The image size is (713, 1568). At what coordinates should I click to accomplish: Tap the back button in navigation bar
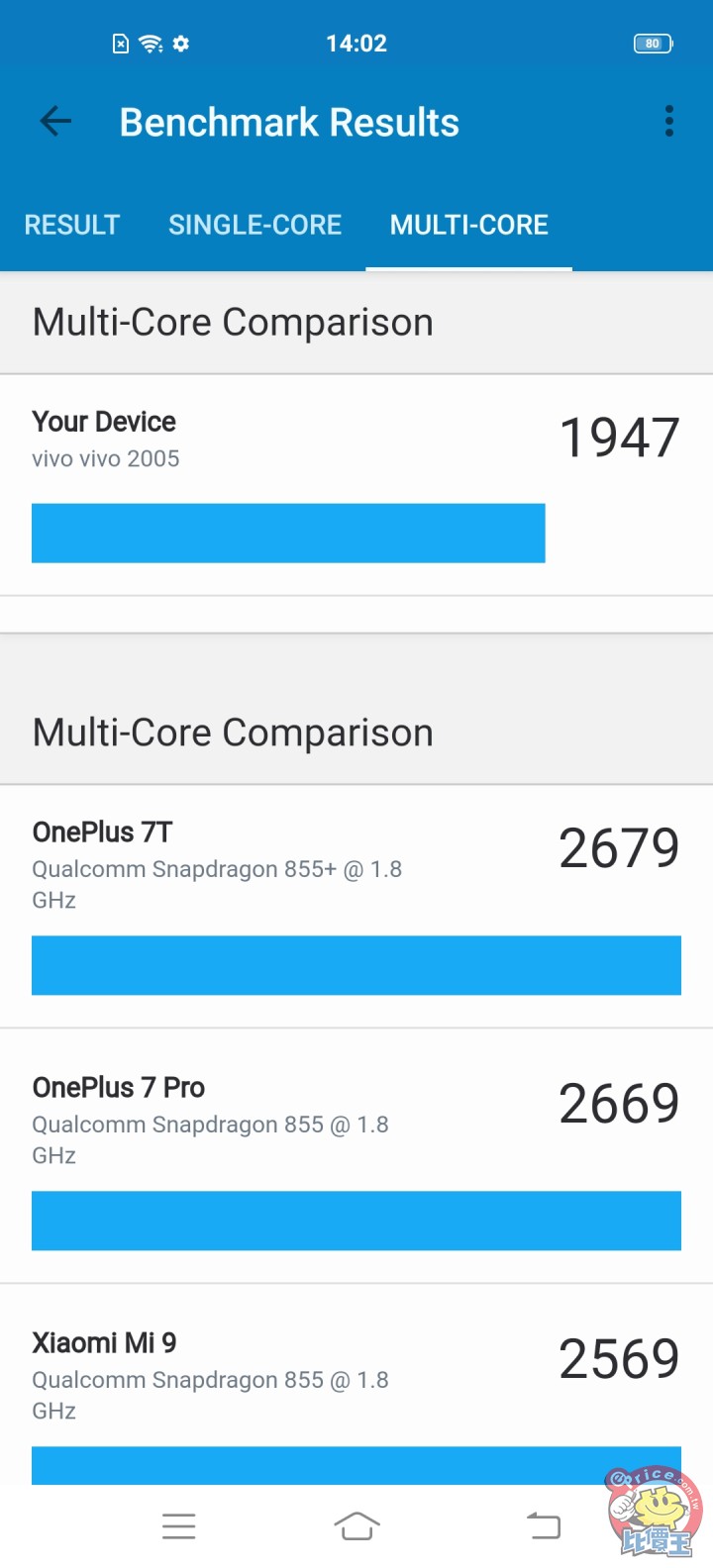(542, 1525)
